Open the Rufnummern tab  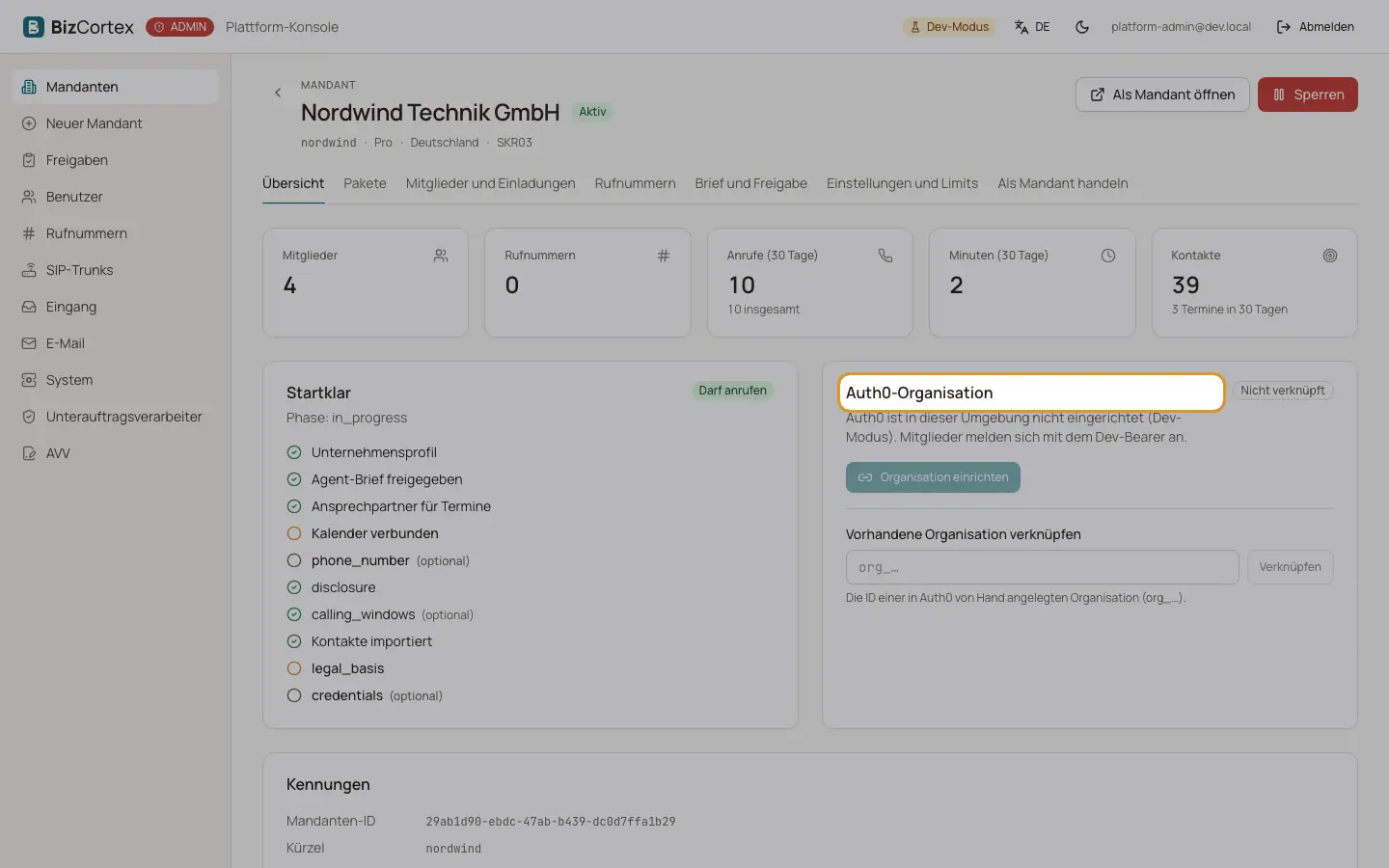(635, 183)
